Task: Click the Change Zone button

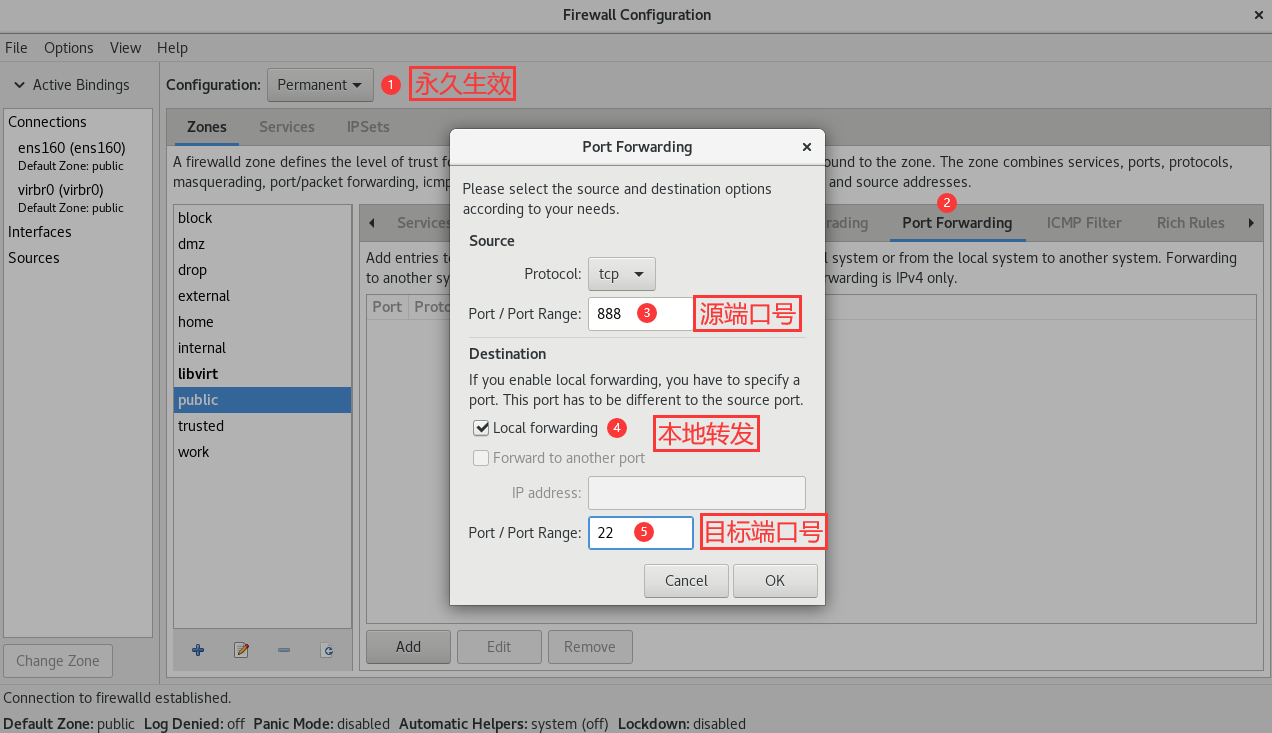Action: point(58,661)
